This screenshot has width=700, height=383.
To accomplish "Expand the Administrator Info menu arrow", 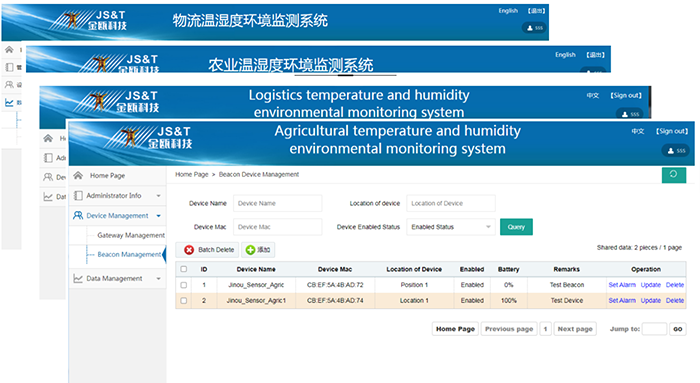I will [158, 196].
